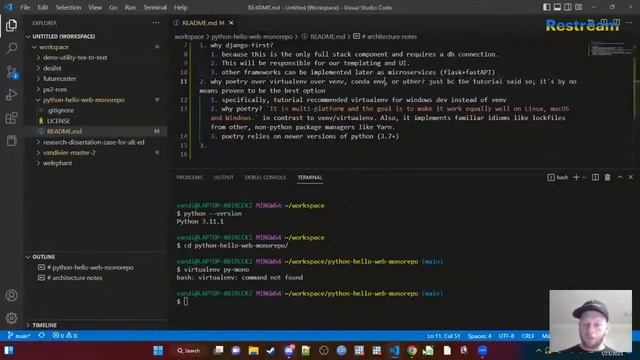Toggle primary side bar layout icon
Screen dimensions: 640x360
point(547,7)
